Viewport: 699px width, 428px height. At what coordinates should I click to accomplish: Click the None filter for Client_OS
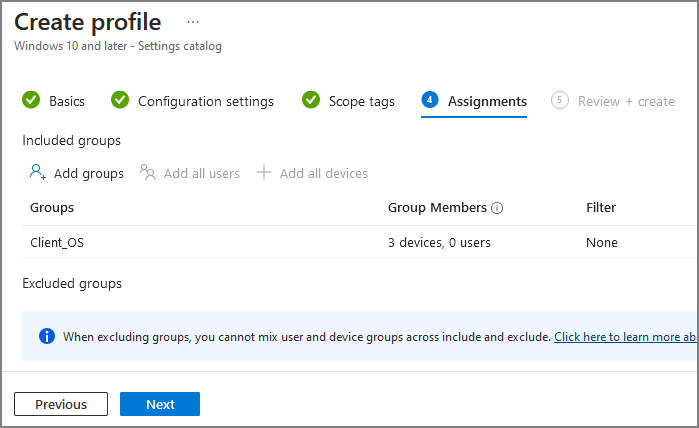(602, 242)
